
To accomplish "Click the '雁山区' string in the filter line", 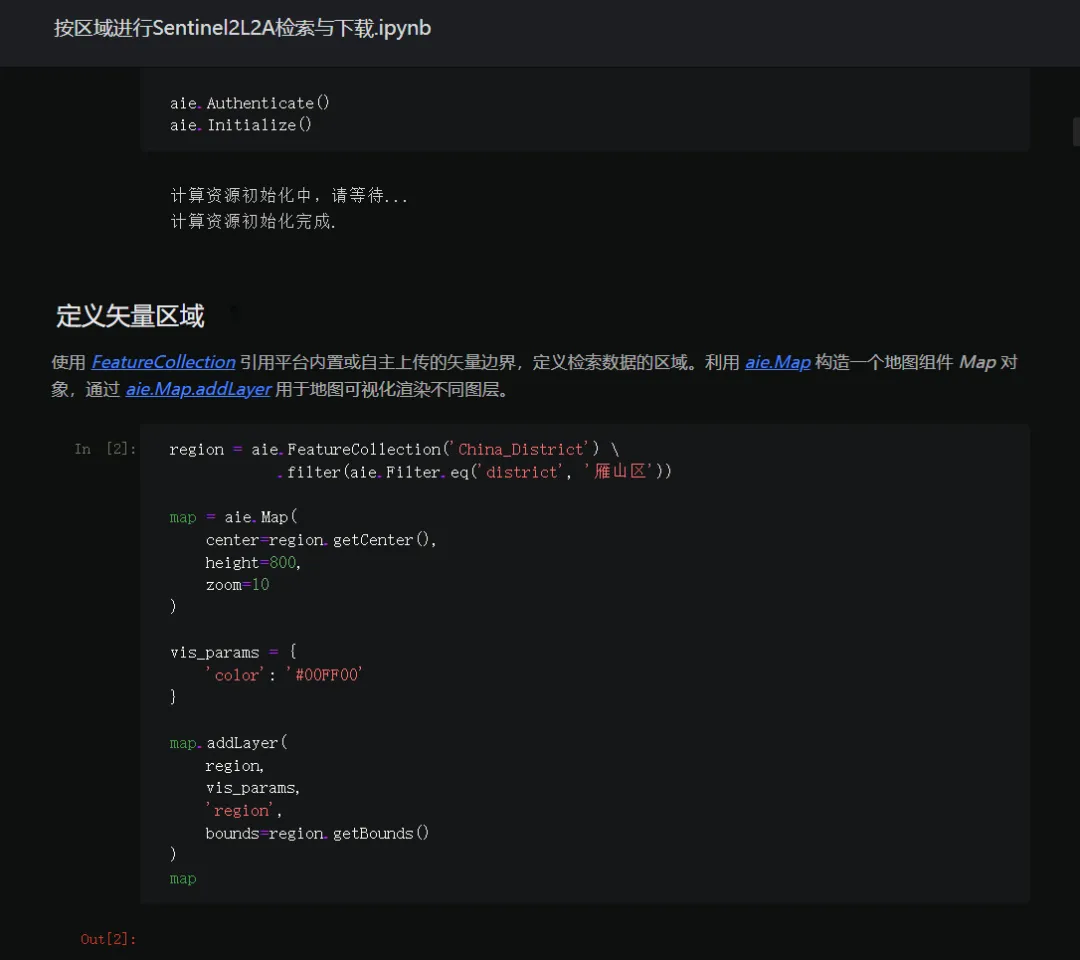I will (x=619, y=472).
